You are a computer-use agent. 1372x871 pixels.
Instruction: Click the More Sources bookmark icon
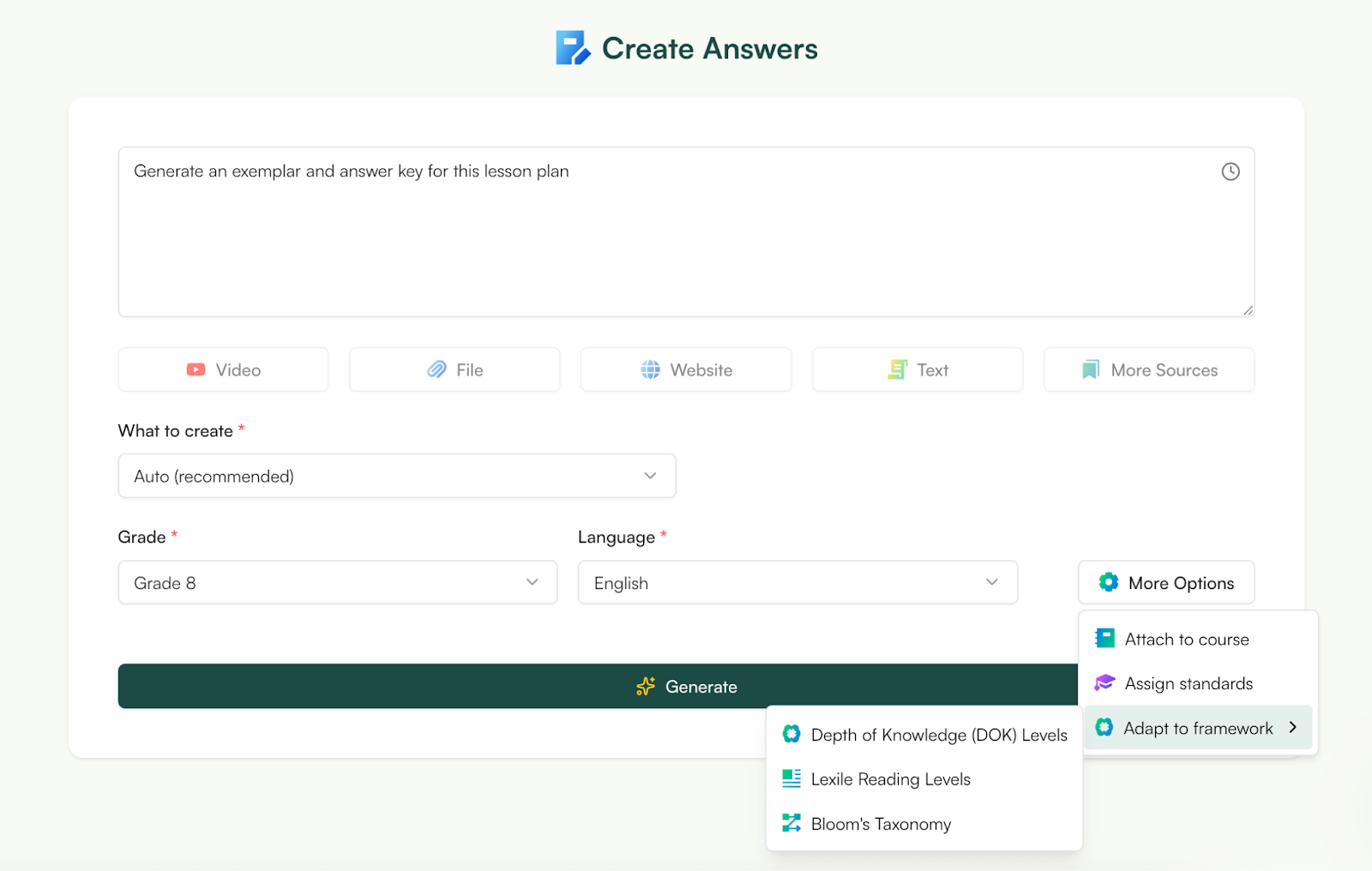tap(1090, 369)
